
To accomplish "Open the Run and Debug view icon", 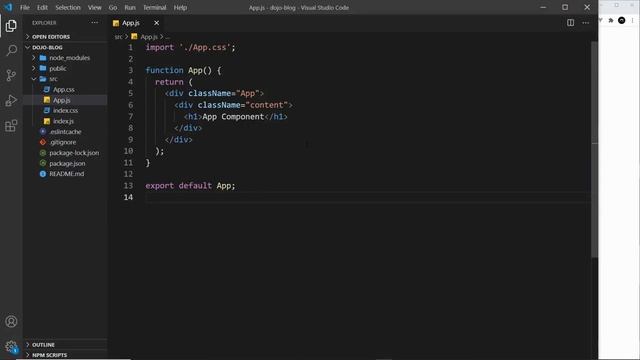I will coord(11,100).
